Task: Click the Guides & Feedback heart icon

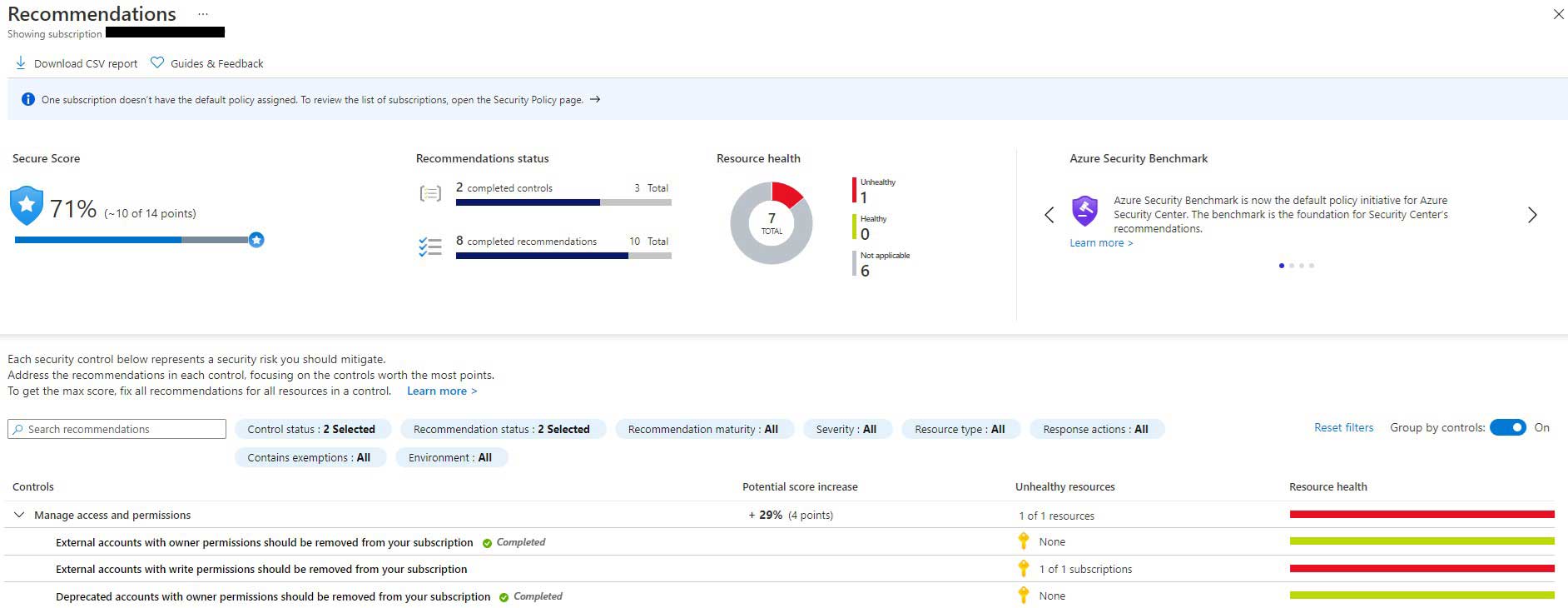Action: click(157, 62)
